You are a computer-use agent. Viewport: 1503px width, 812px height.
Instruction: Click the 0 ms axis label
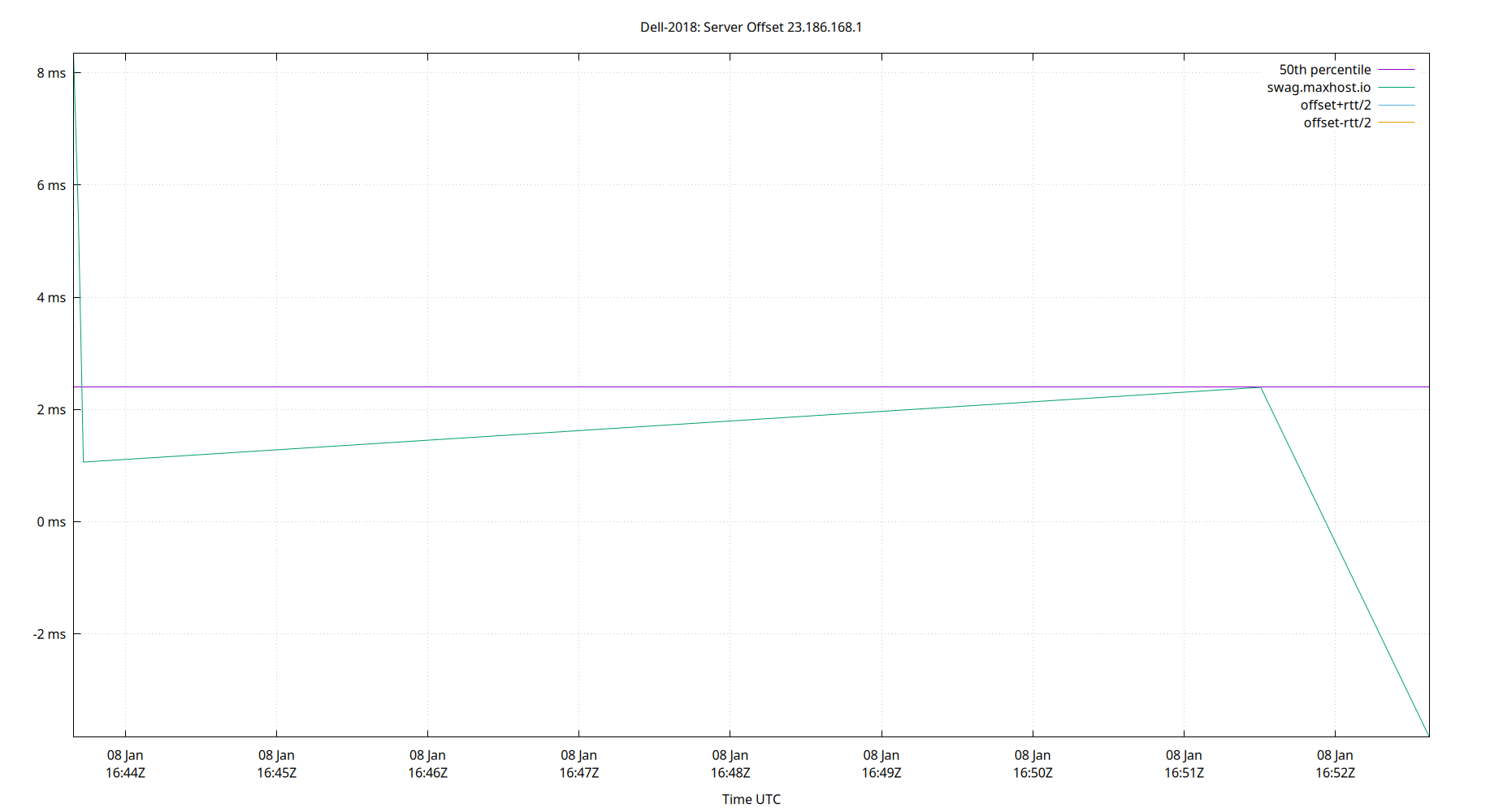[x=50, y=522]
